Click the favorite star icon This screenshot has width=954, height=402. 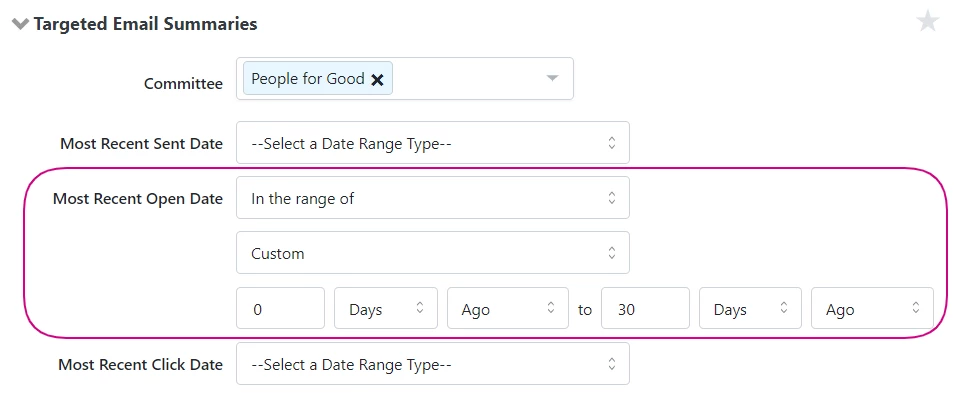click(928, 21)
